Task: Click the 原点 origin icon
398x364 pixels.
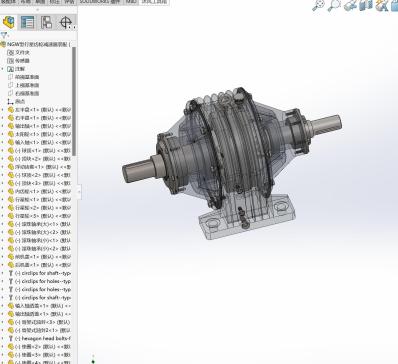Action: [11, 101]
